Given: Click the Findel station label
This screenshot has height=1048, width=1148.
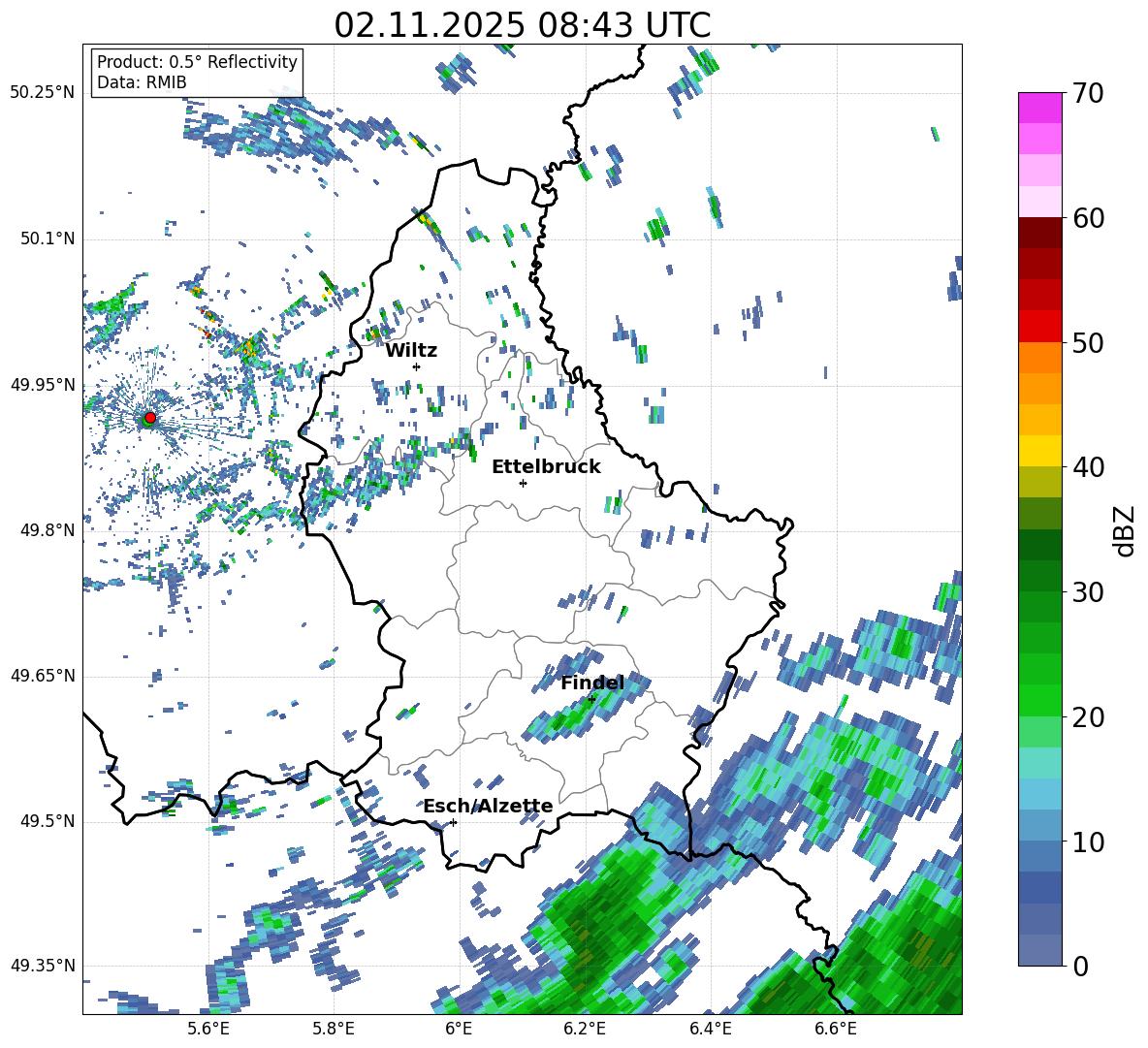Looking at the screenshot, I should click(x=592, y=683).
